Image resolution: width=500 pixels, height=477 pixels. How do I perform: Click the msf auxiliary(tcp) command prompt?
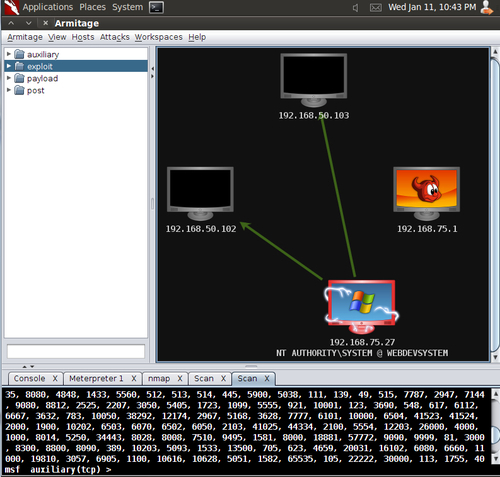pos(58,470)
